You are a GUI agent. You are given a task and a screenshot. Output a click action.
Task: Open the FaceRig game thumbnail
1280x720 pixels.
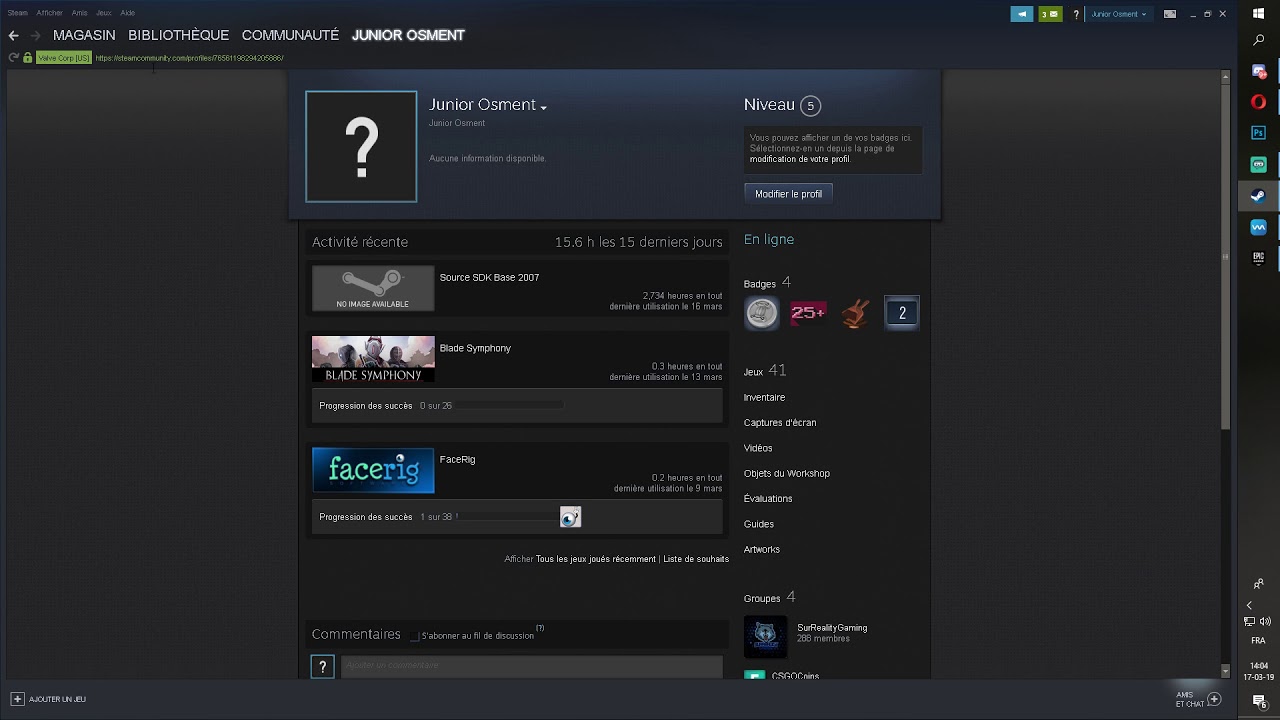tap(373, 470)
